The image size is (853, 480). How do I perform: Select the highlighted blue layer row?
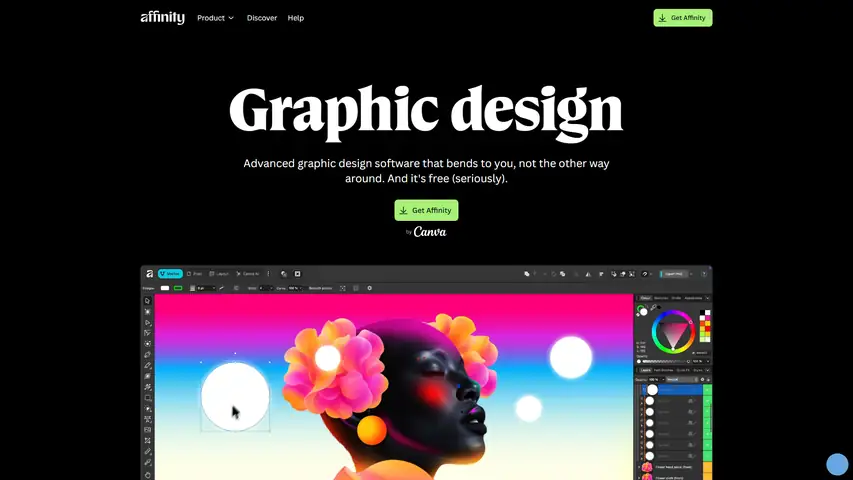point(672,390)
